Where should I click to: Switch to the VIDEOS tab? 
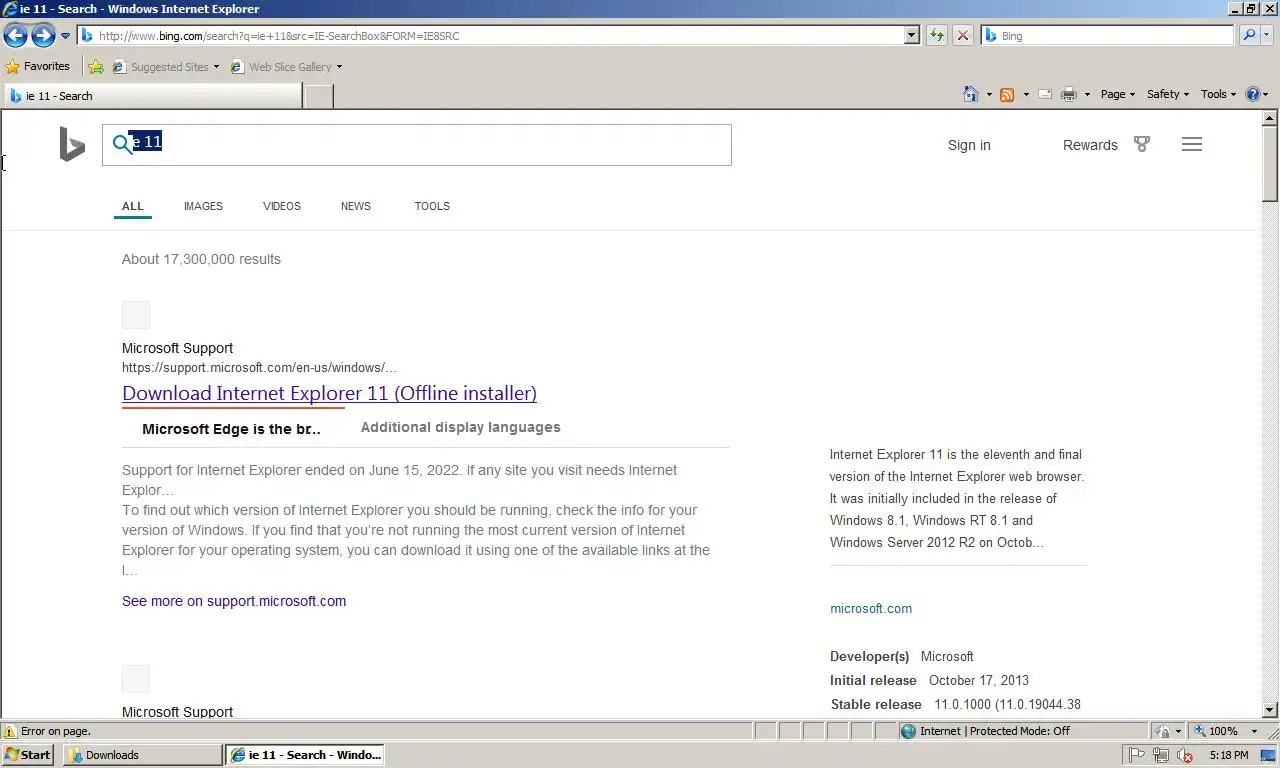[282, 206]
